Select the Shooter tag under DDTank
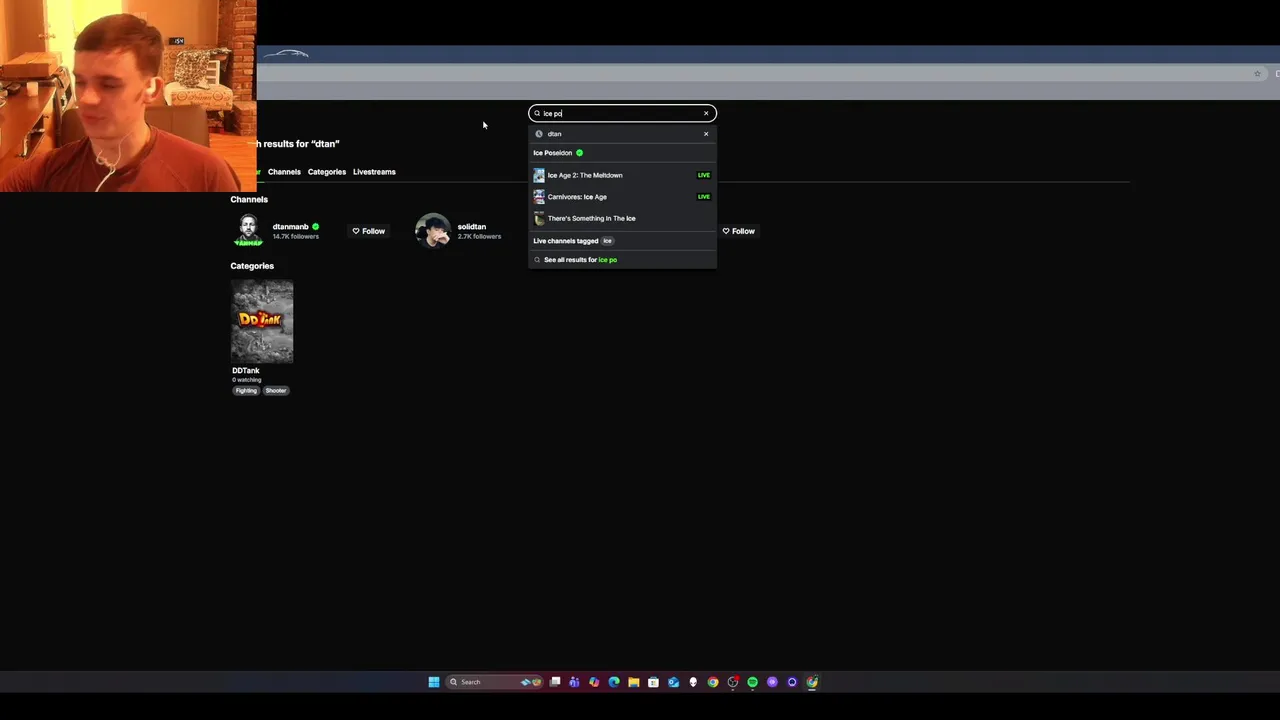This screenshot has width=1280, height=720. [x=276, y=391]
